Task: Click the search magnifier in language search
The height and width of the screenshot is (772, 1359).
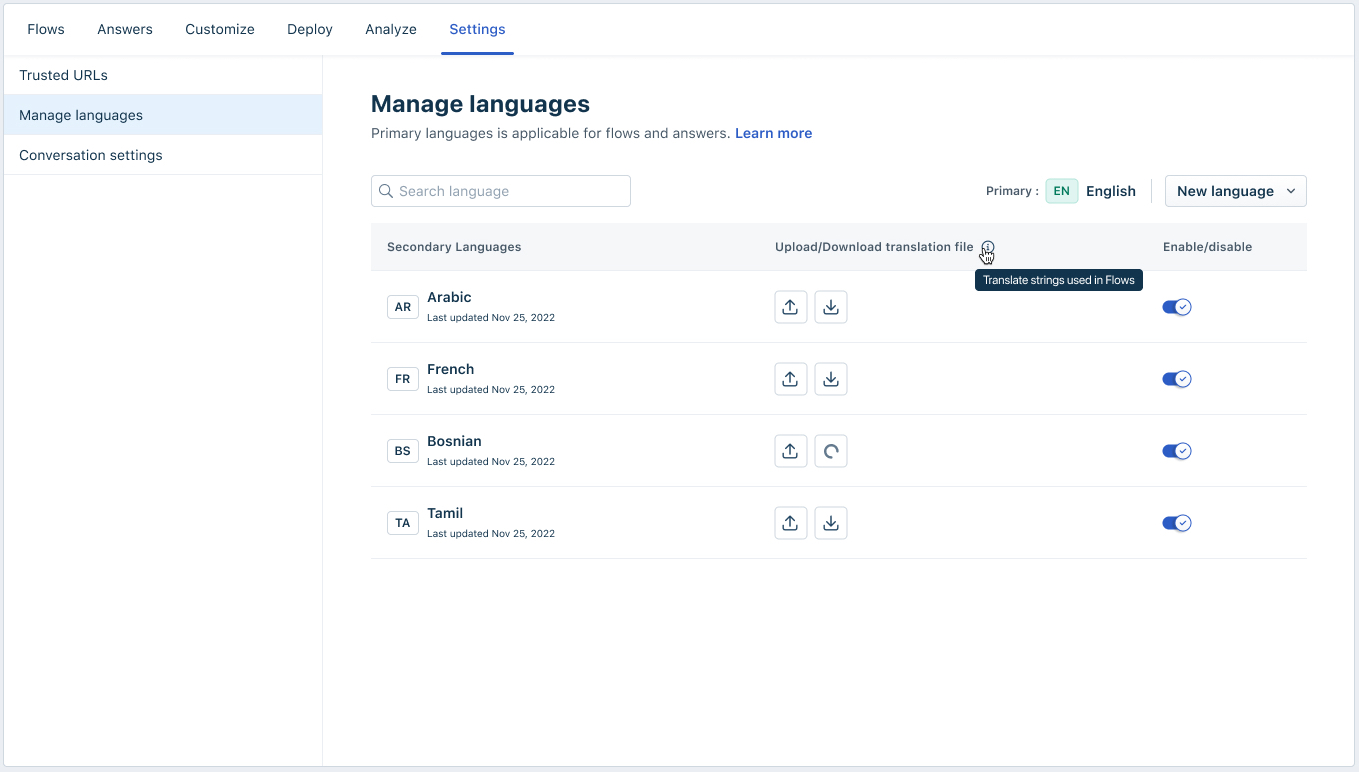Action: (386, 191)
